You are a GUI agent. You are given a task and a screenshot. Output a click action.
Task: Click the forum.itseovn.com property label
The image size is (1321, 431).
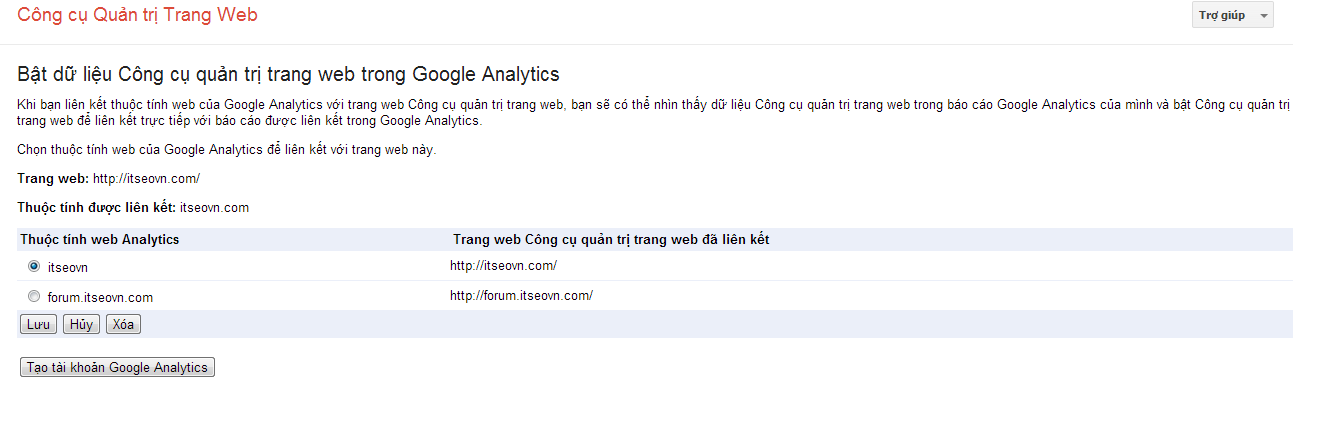point(100,297)
